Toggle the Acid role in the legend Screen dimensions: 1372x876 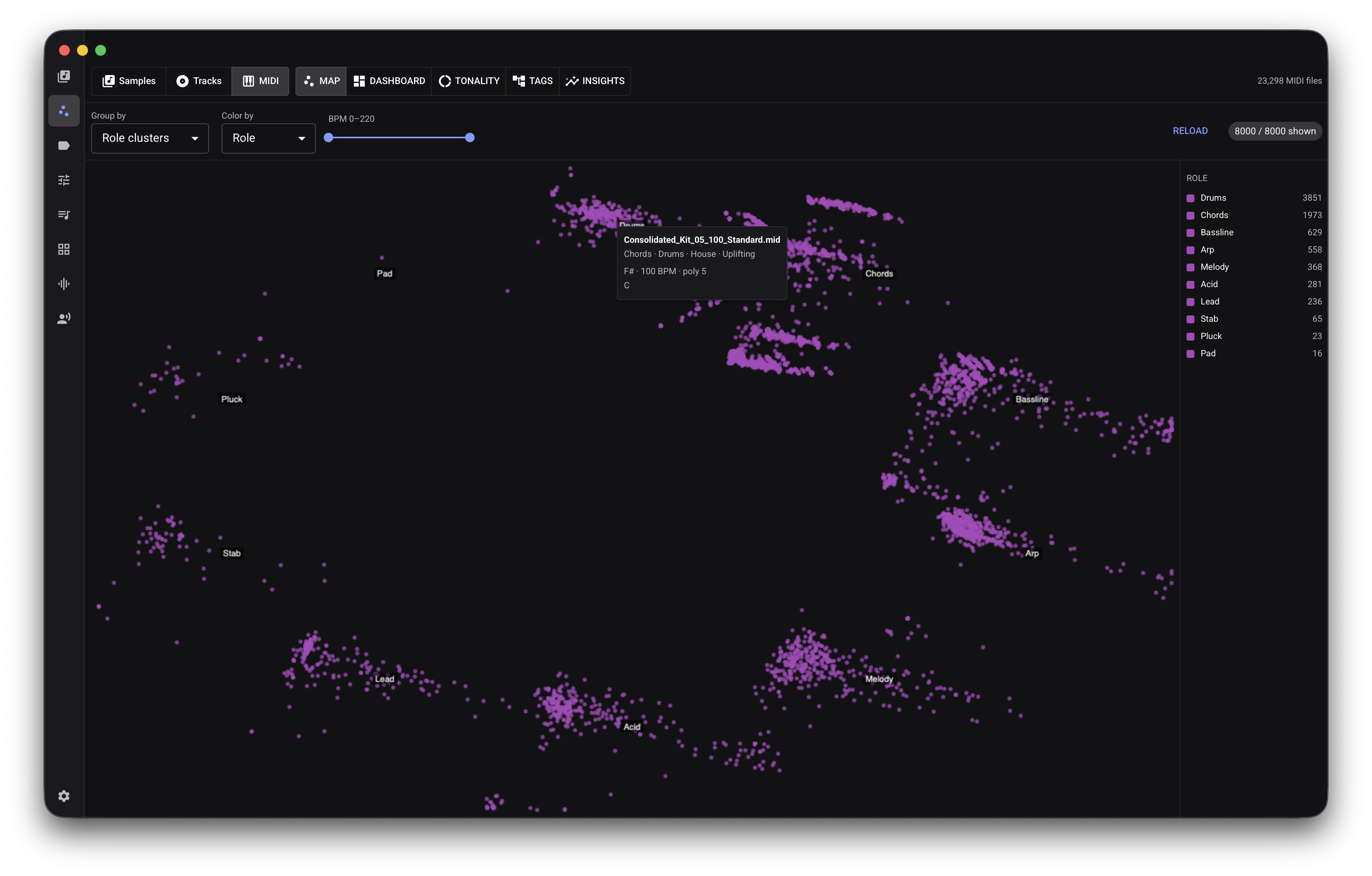[1254, 284]
